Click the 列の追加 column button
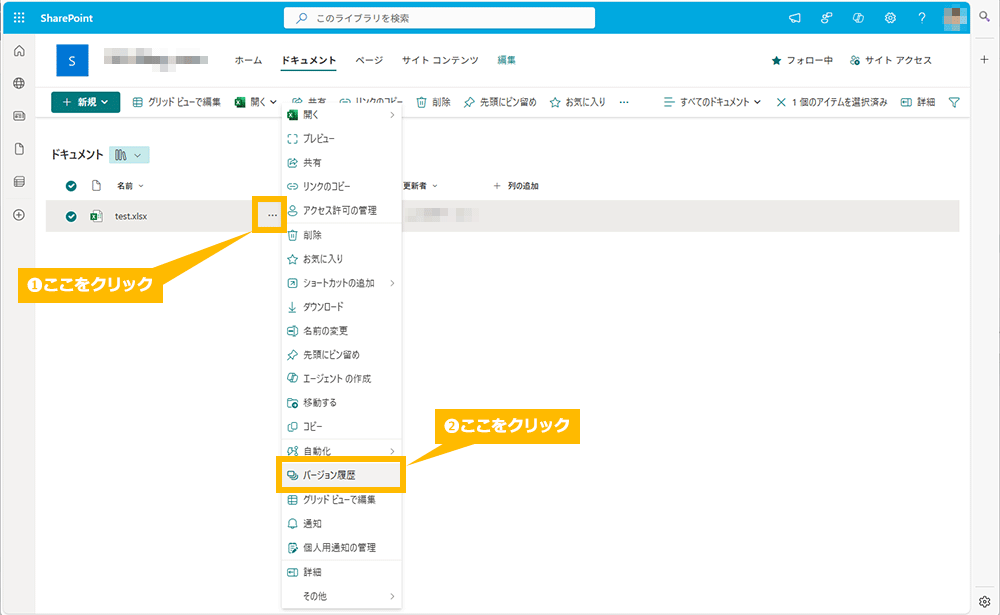 516,186
